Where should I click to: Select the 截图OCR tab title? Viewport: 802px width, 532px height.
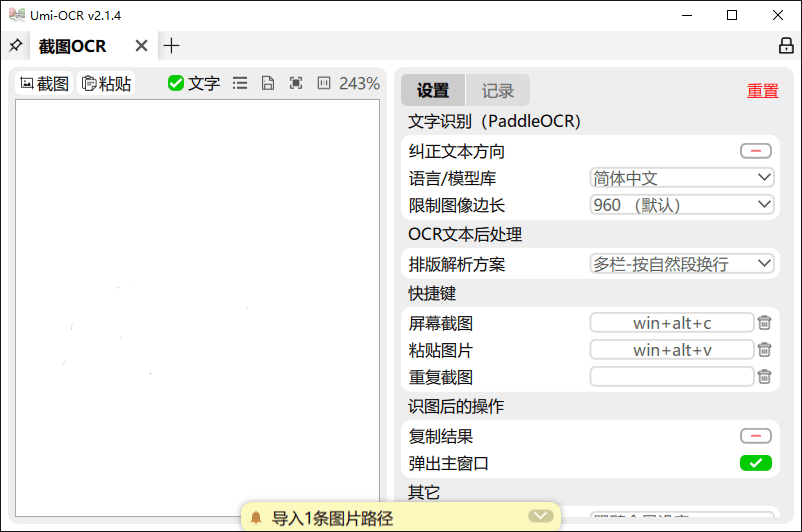pyautogui.click(x=72, y=46)
